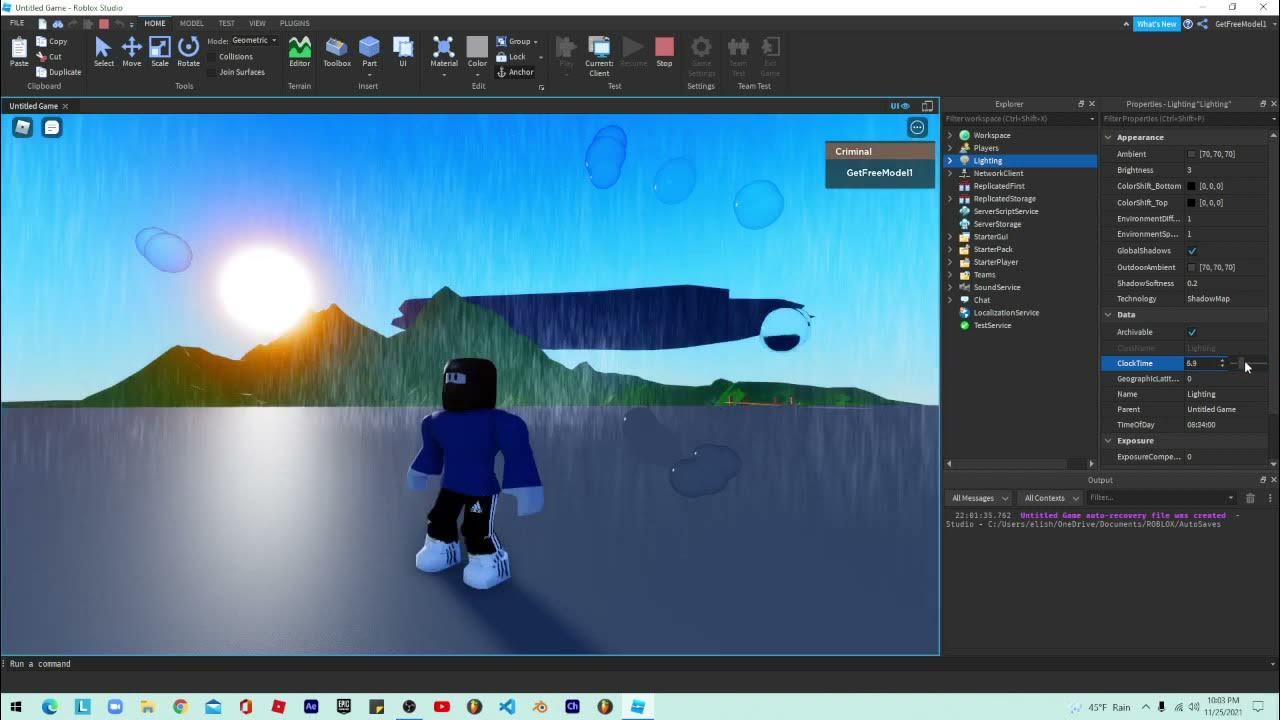The width and height of the screenshot is (1280, 720).
Task: Open the Terrain Editor
Action: 300,52
